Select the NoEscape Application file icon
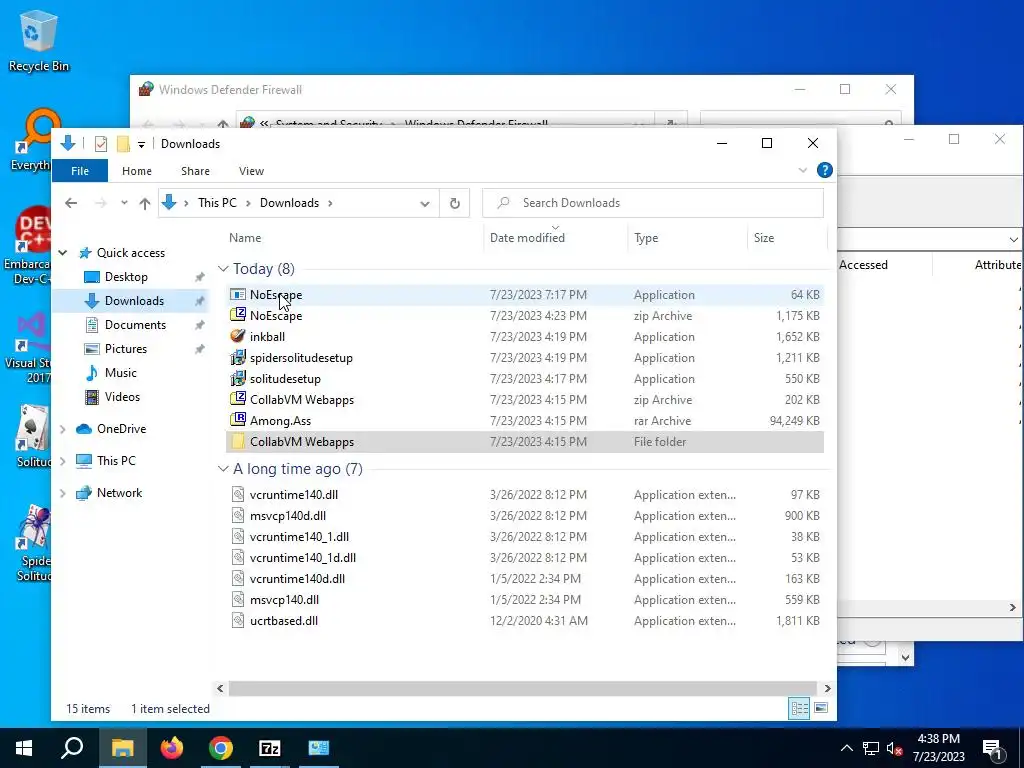This screenshot has height=768, width=1024. 238,295
